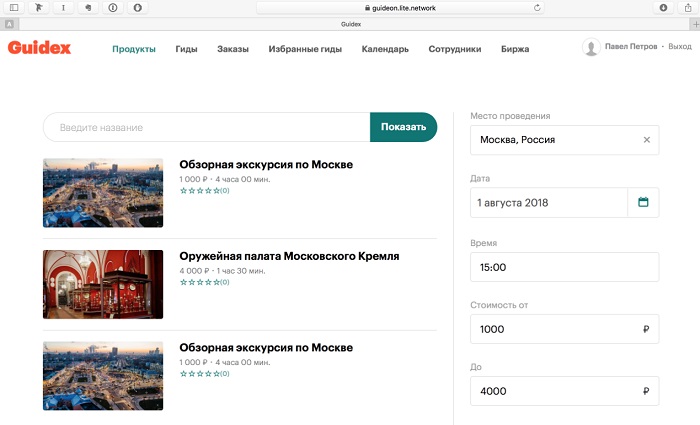Viewport: 700px width, 425px height.
Task: Go to the Заказы section
Action: [x=233, y=48]
